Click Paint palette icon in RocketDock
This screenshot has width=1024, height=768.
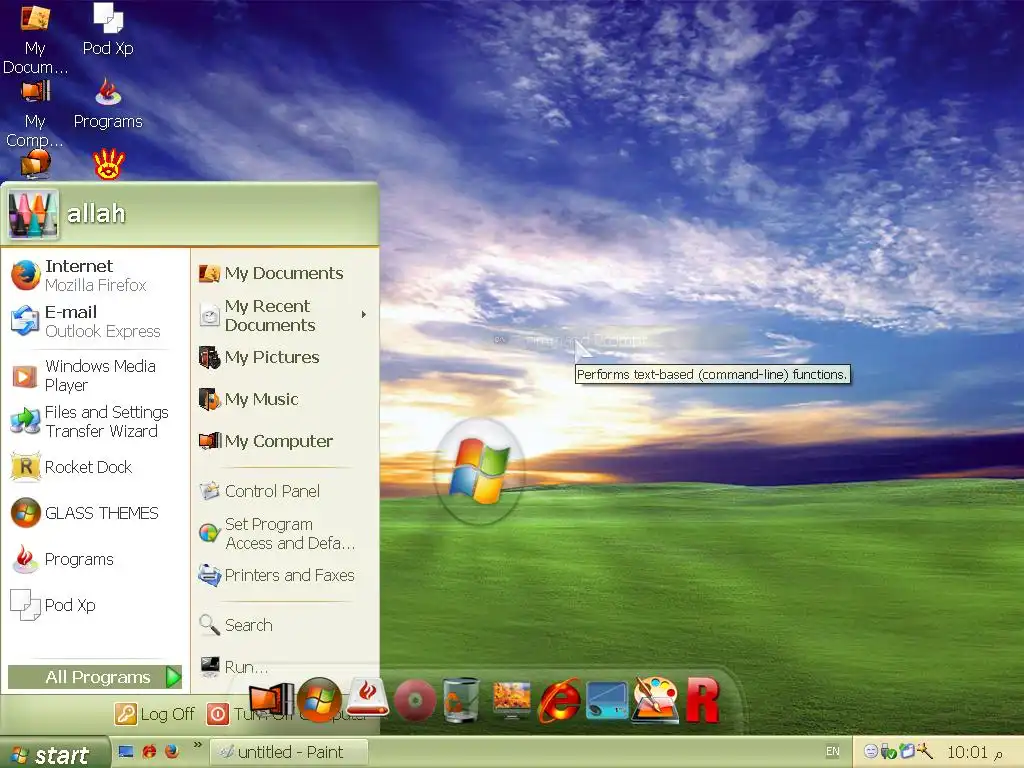[x=654, y=700]
